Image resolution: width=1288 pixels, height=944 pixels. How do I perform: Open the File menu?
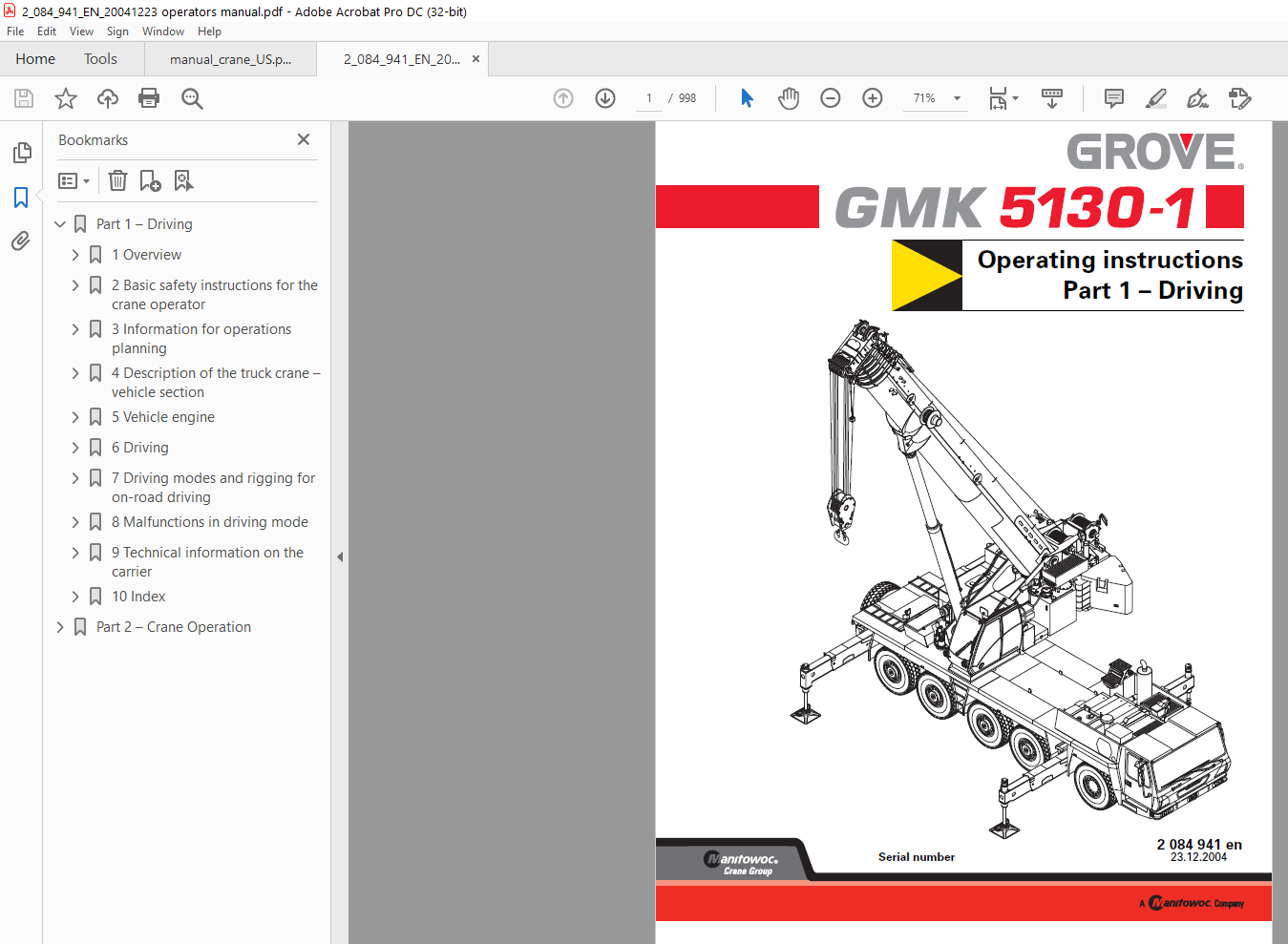pos(15,31)
